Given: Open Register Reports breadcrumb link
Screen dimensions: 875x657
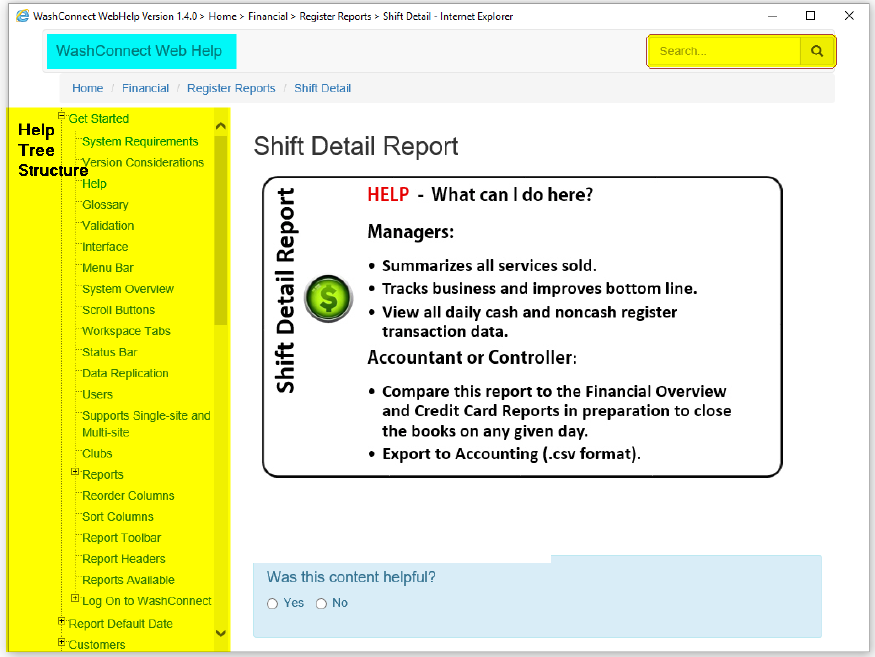Looking at the screenshot, I should coord(231,88).
